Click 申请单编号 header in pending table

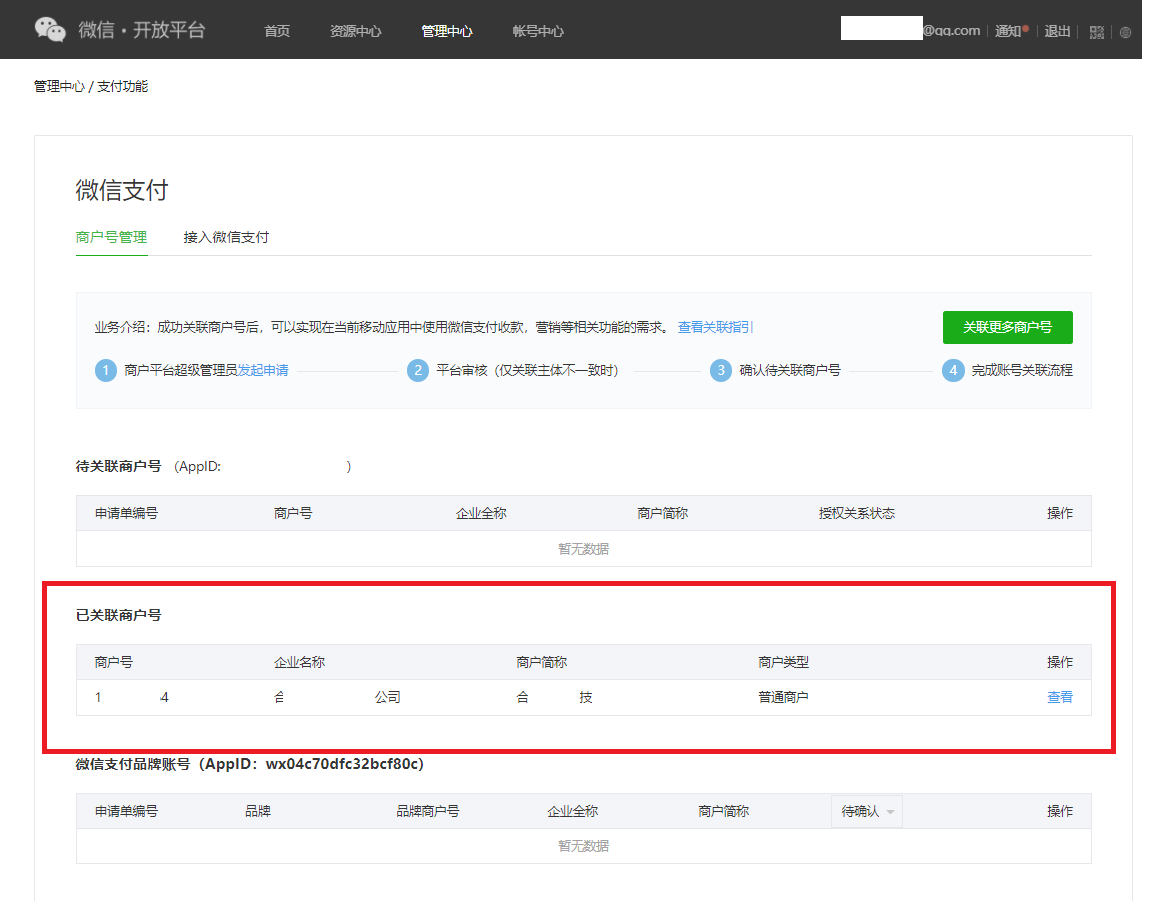126,513
